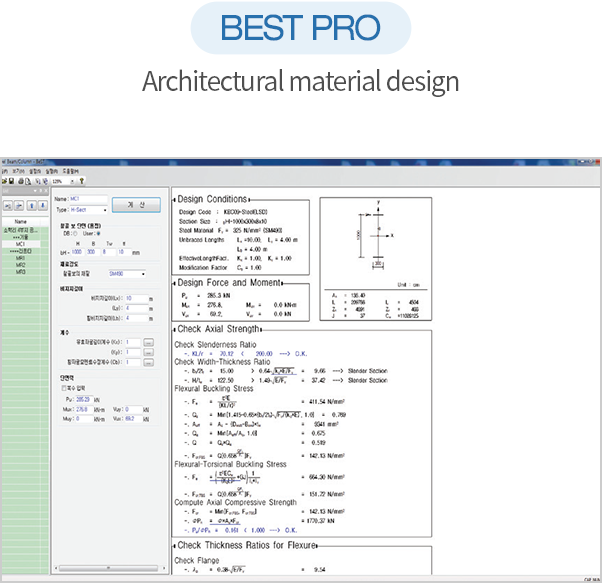The width and height of the screenshot is (603, 583).
Task: Open the member list panel dropdown arrow
Action: pos(35,191)
